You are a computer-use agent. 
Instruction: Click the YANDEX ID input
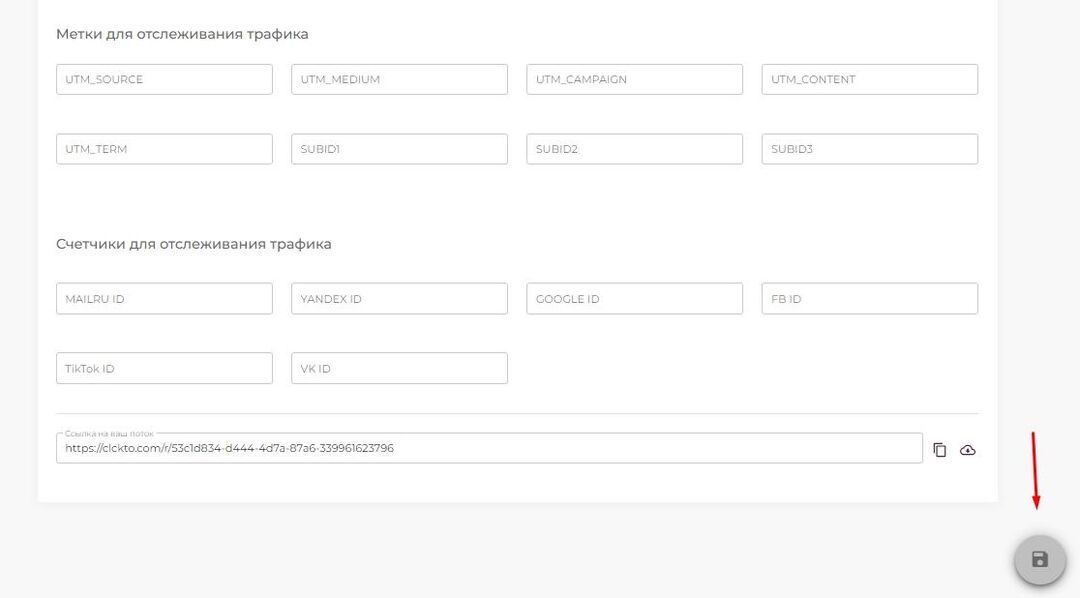coord(399,299)
